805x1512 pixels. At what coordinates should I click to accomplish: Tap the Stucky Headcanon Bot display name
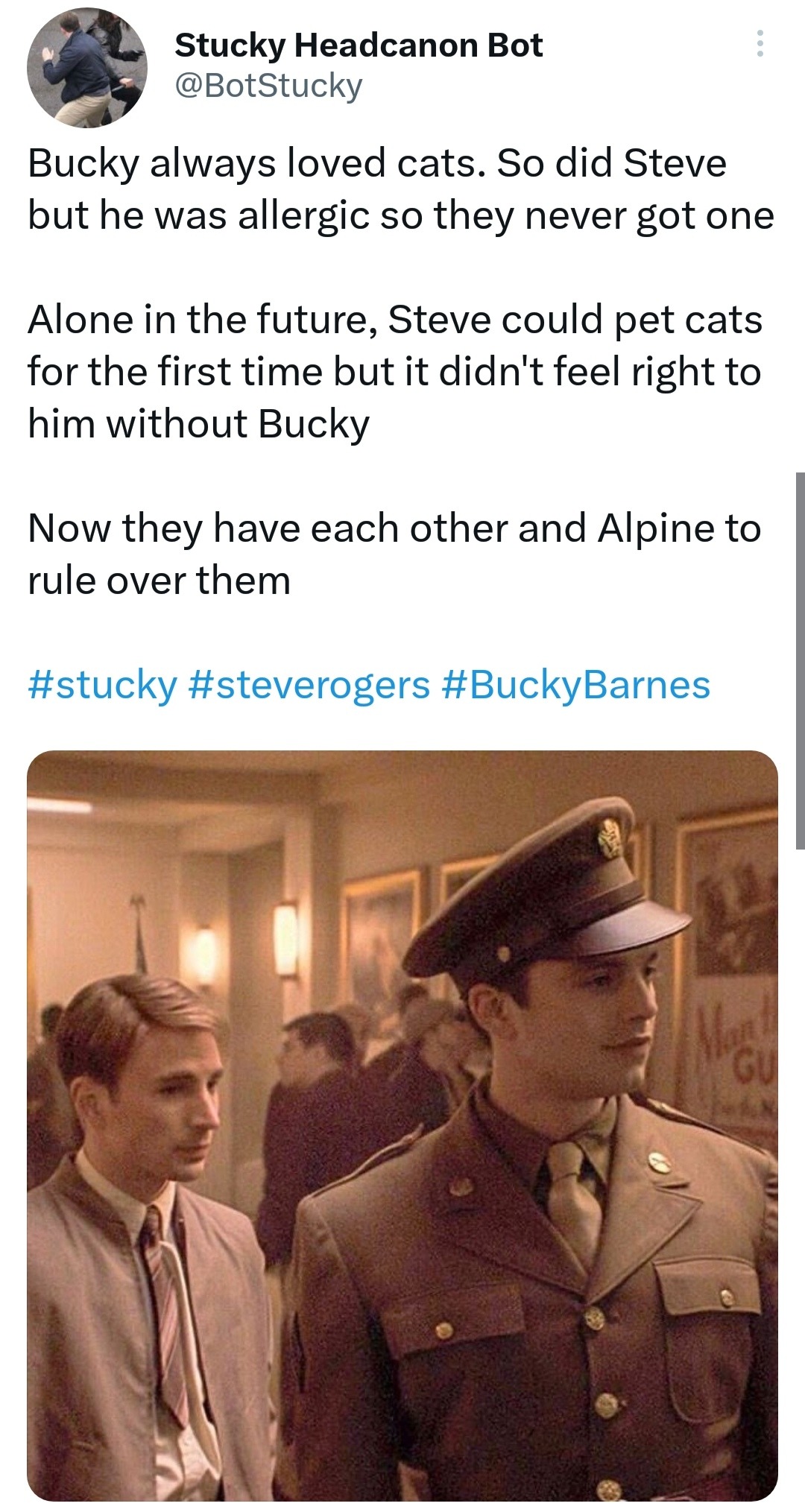click(x=359, y=45)
